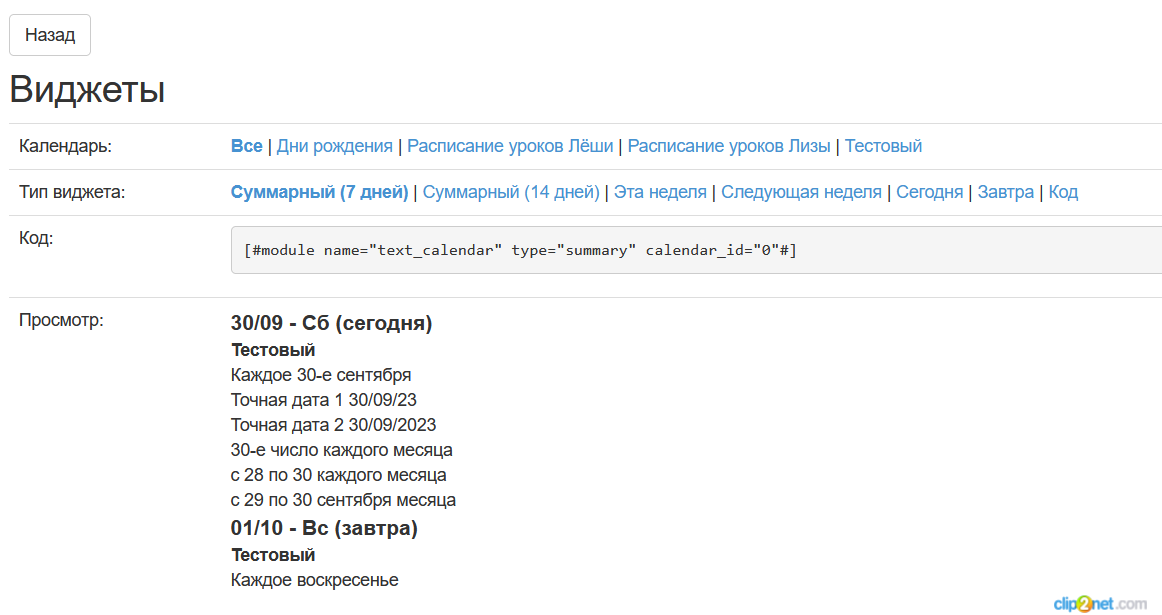
Task: Select Суммарный (7 дней) widget type
Action: 319,192
